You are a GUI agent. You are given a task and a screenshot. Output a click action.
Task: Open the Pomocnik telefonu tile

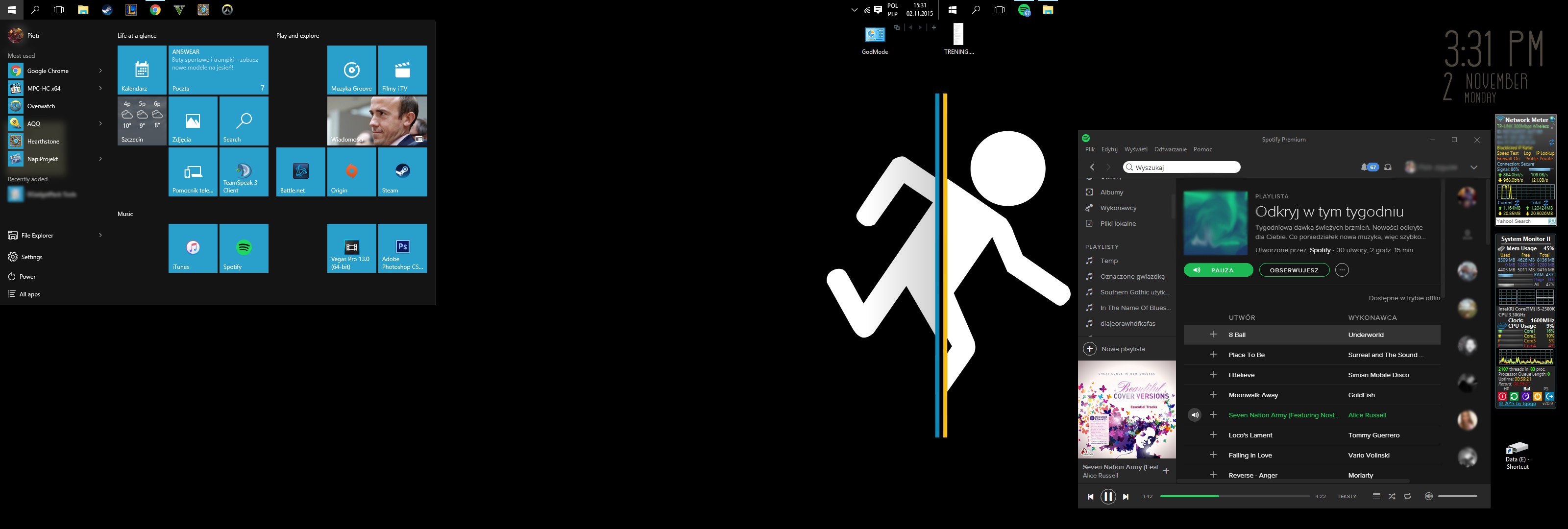pos(193,171)
